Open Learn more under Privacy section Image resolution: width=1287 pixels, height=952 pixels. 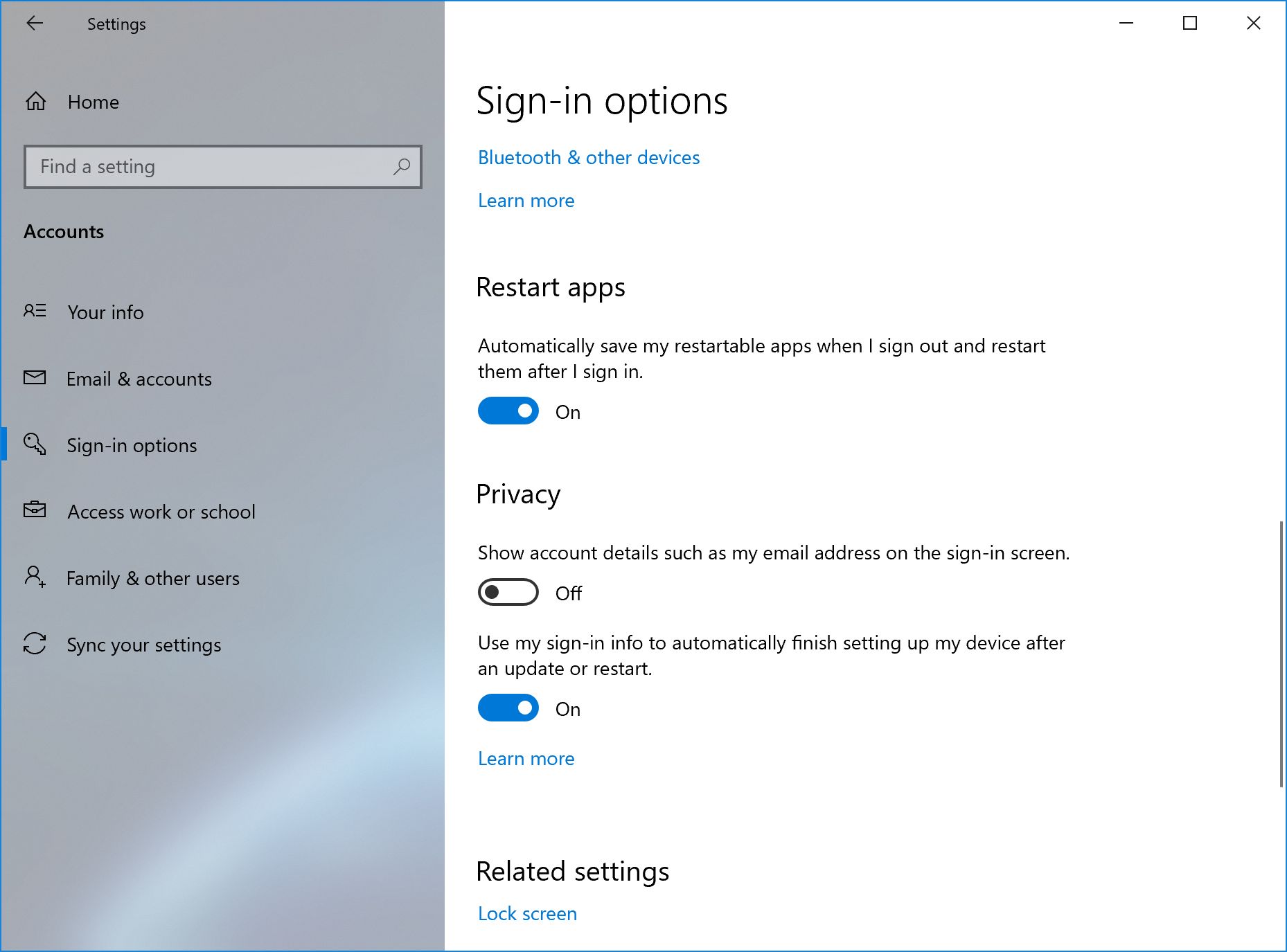tap(525, 758)
